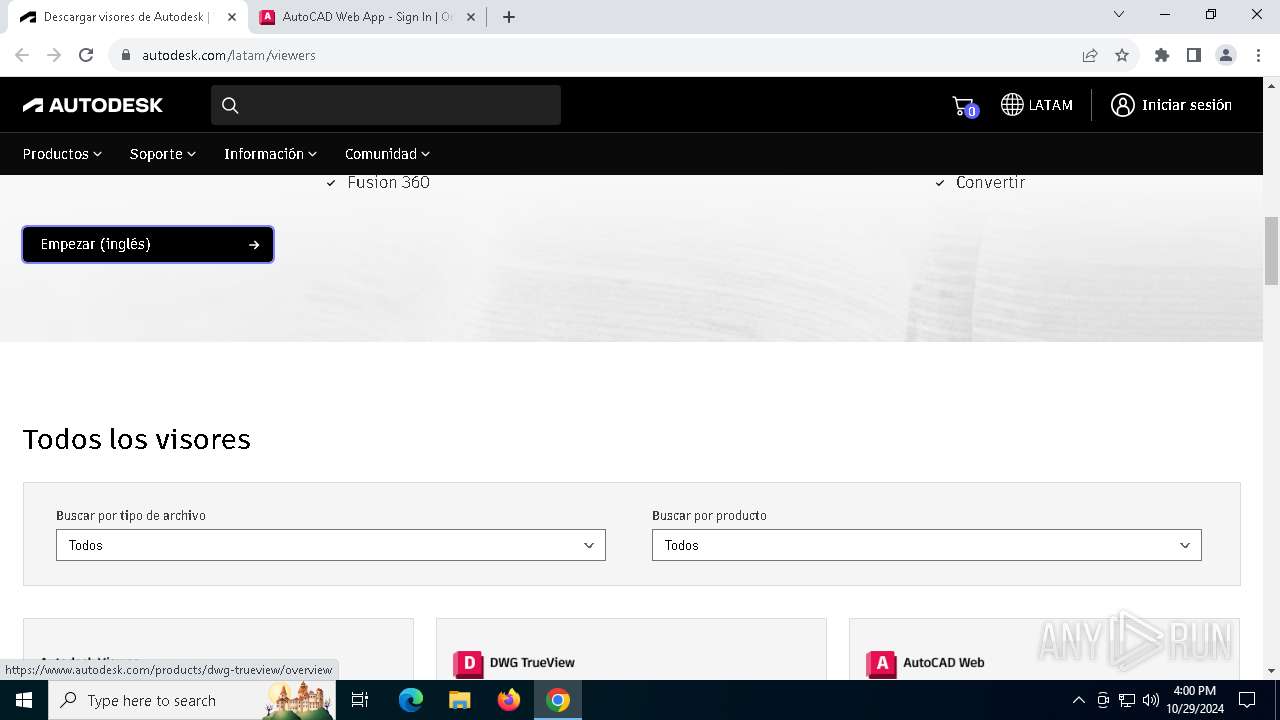Click the network icon in the system tray
The height and width of the screenshot is (720, 1280).
[1127, 700]
